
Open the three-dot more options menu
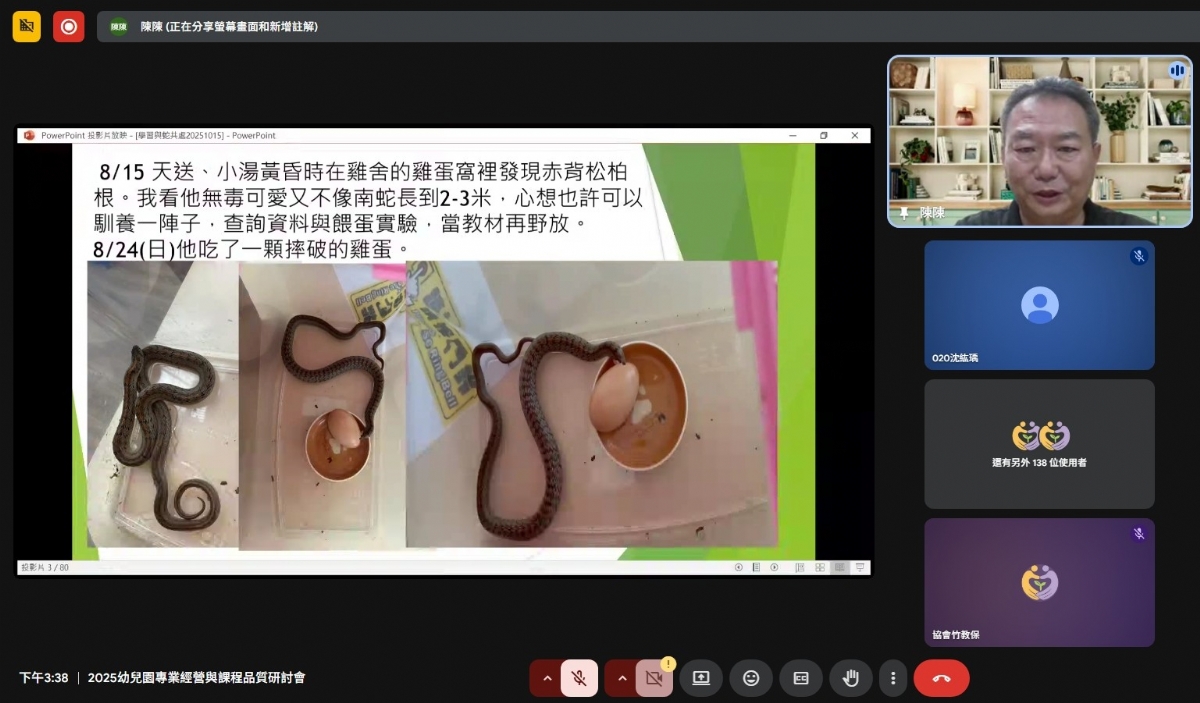(893, 678)
